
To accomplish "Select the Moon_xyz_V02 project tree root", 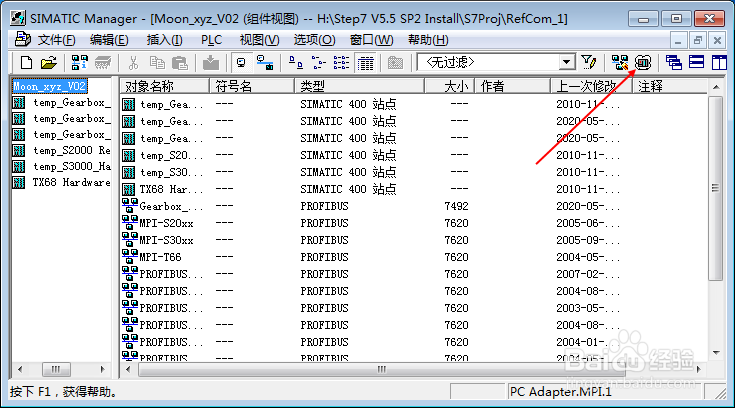I will coord(49,86).
